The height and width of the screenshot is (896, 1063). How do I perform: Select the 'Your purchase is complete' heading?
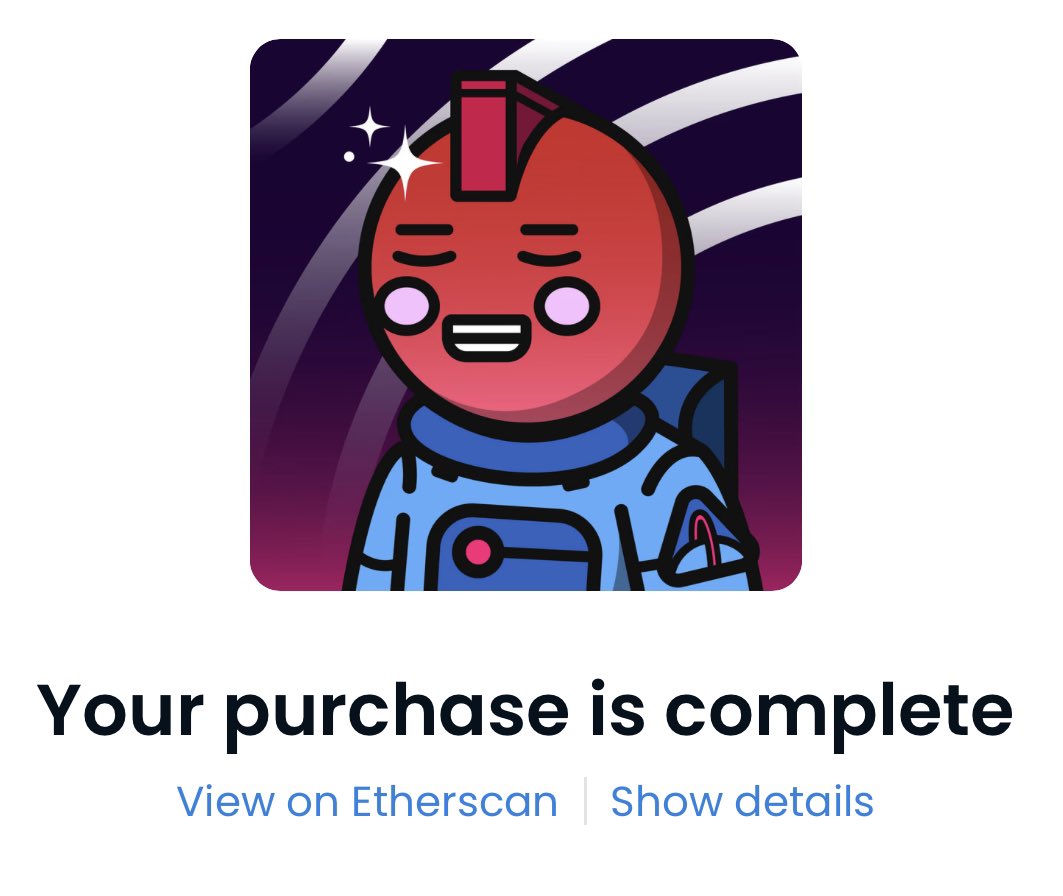(x=525, y=710)
